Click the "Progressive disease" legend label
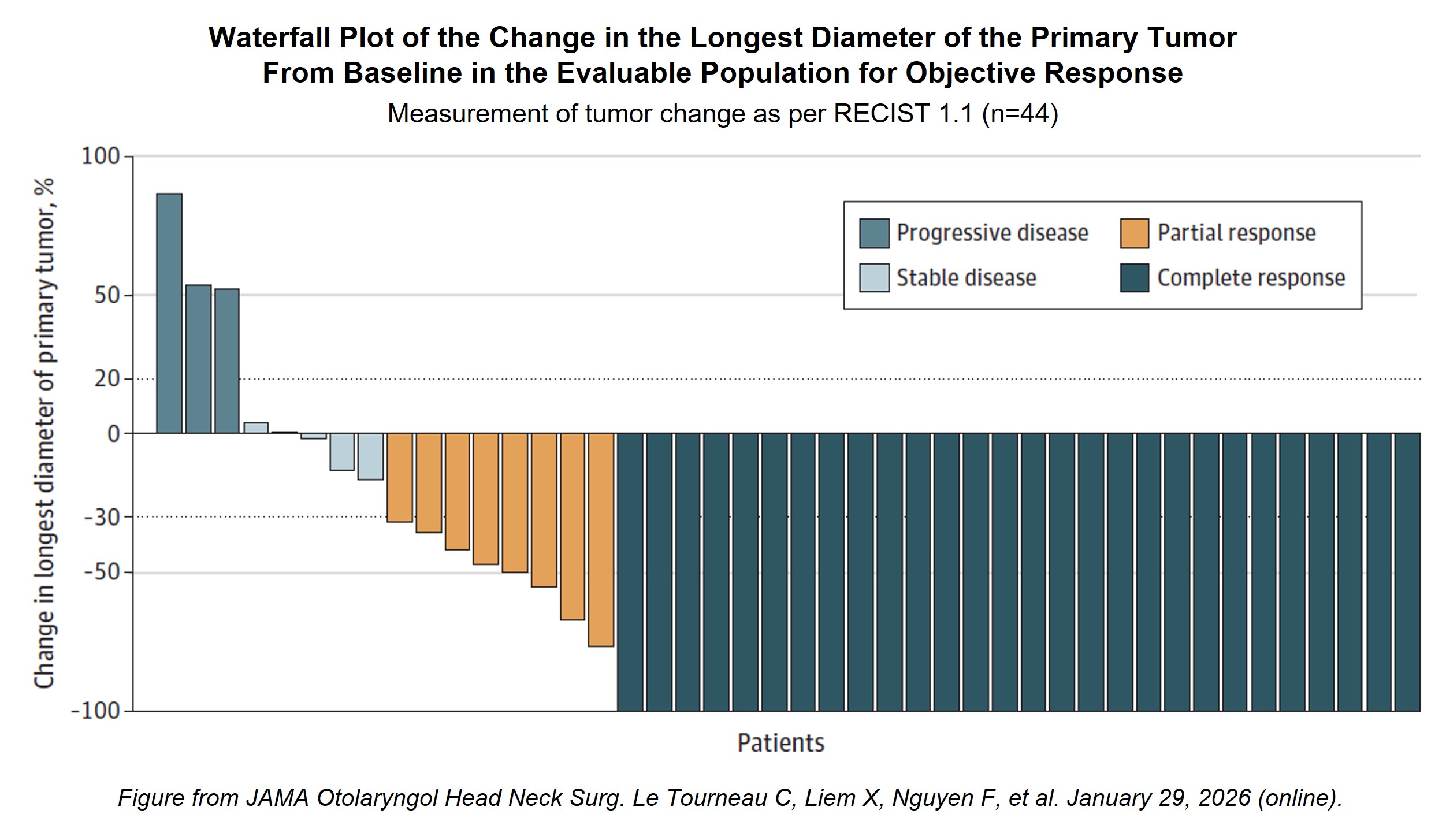Image resolution: width=1446 pixels, height=840 pixels. pos(992,233)
